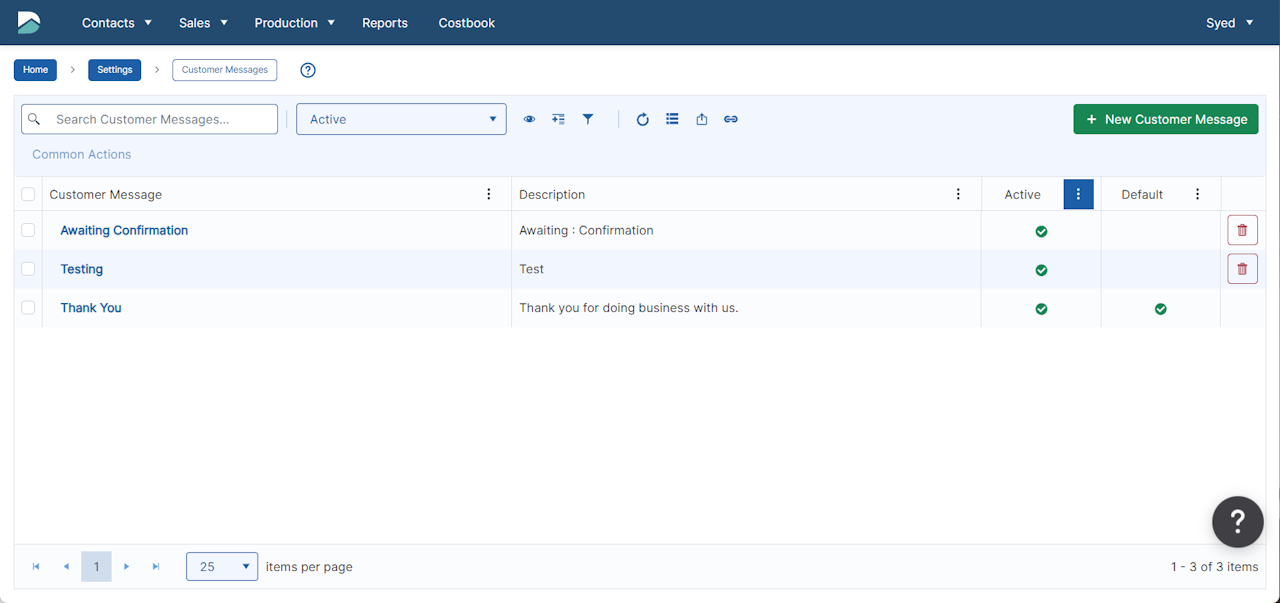Open the Awaiting Confirmation message link
Image resolution: width=1280 pixels, height=603 pixels.
point(124,230)
